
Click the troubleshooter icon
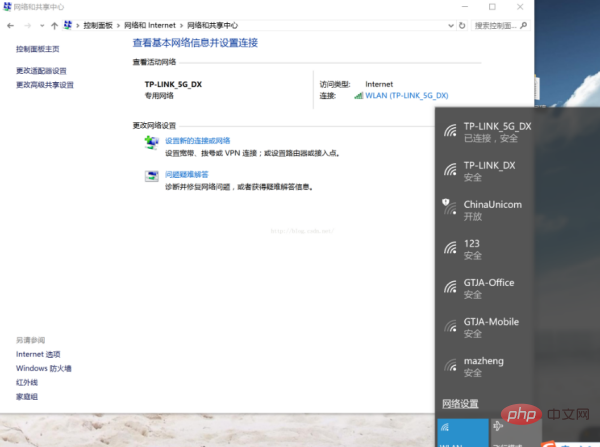coord(152,176)
